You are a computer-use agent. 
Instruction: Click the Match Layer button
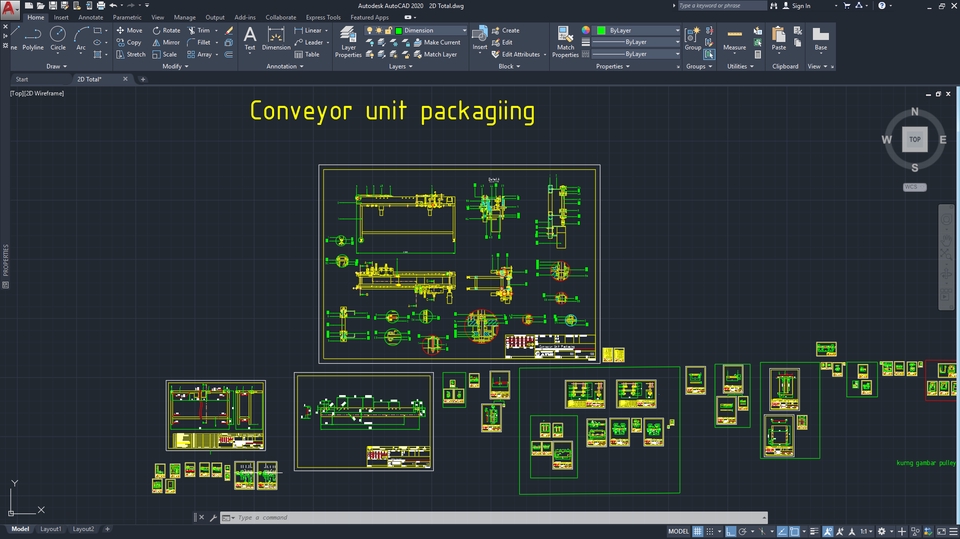pyautogui.click(x=435, y=55)
